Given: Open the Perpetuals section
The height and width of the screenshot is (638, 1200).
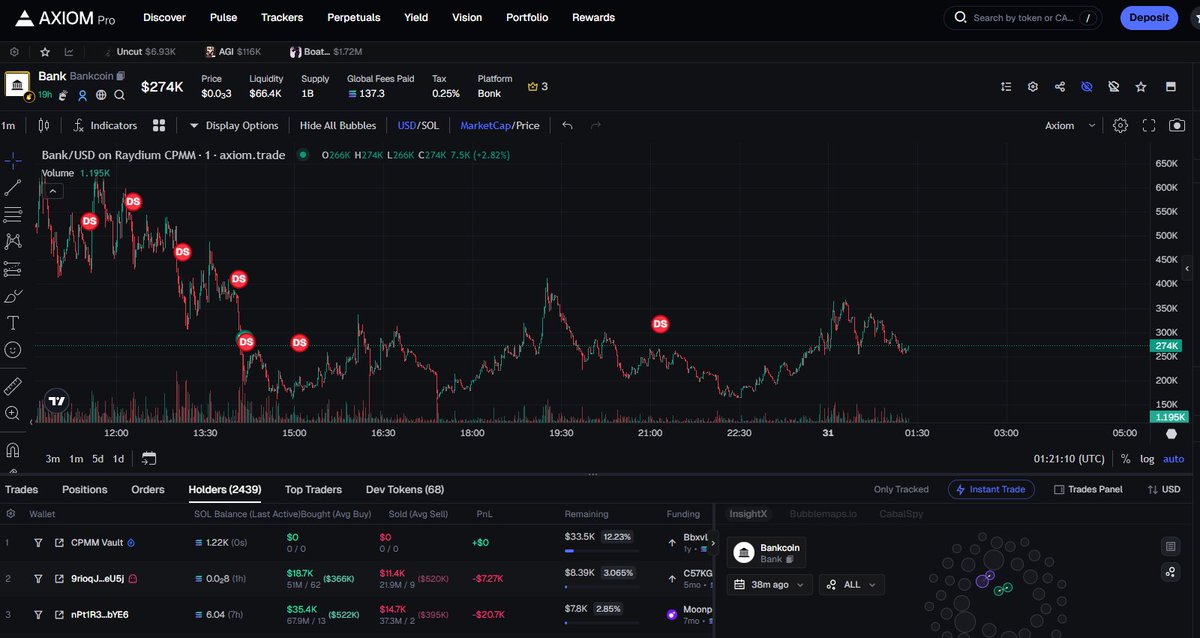Looking at the screenshot, I should (354, 18).
